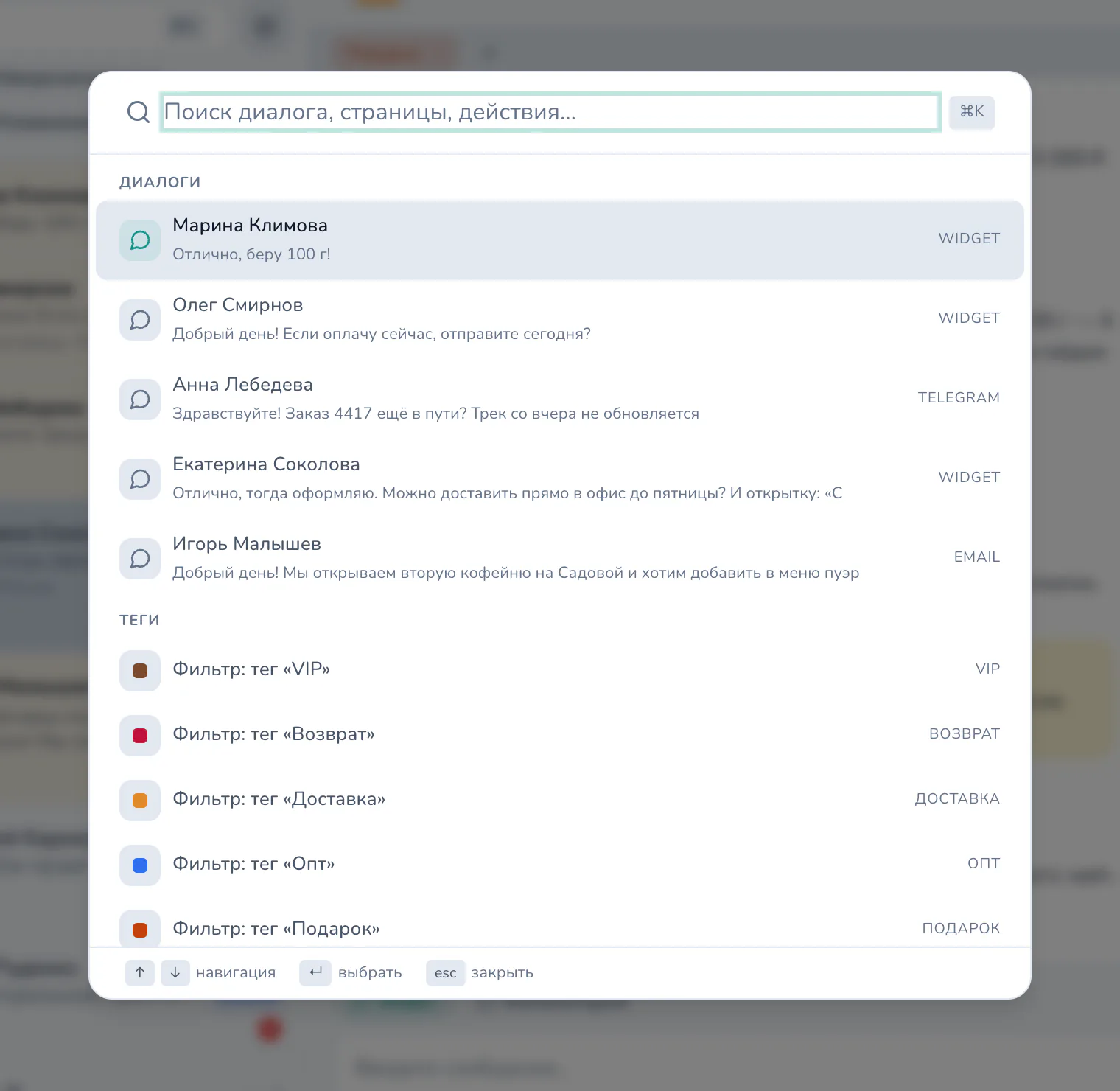
Task: Click the «навигация» hint text
Action: (236, 972)
